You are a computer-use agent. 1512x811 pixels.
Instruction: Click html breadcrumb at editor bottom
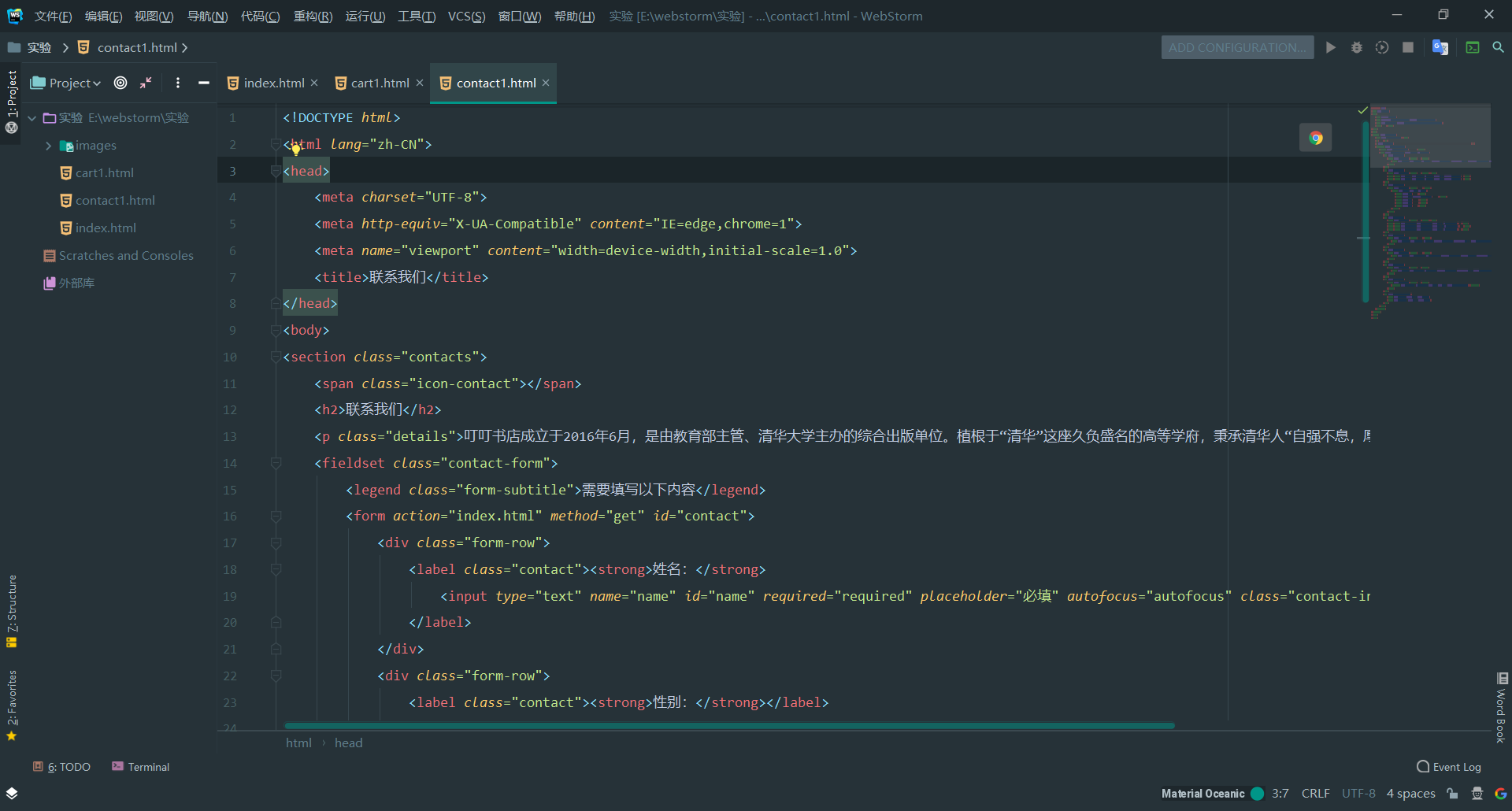(x=298, y=742)
